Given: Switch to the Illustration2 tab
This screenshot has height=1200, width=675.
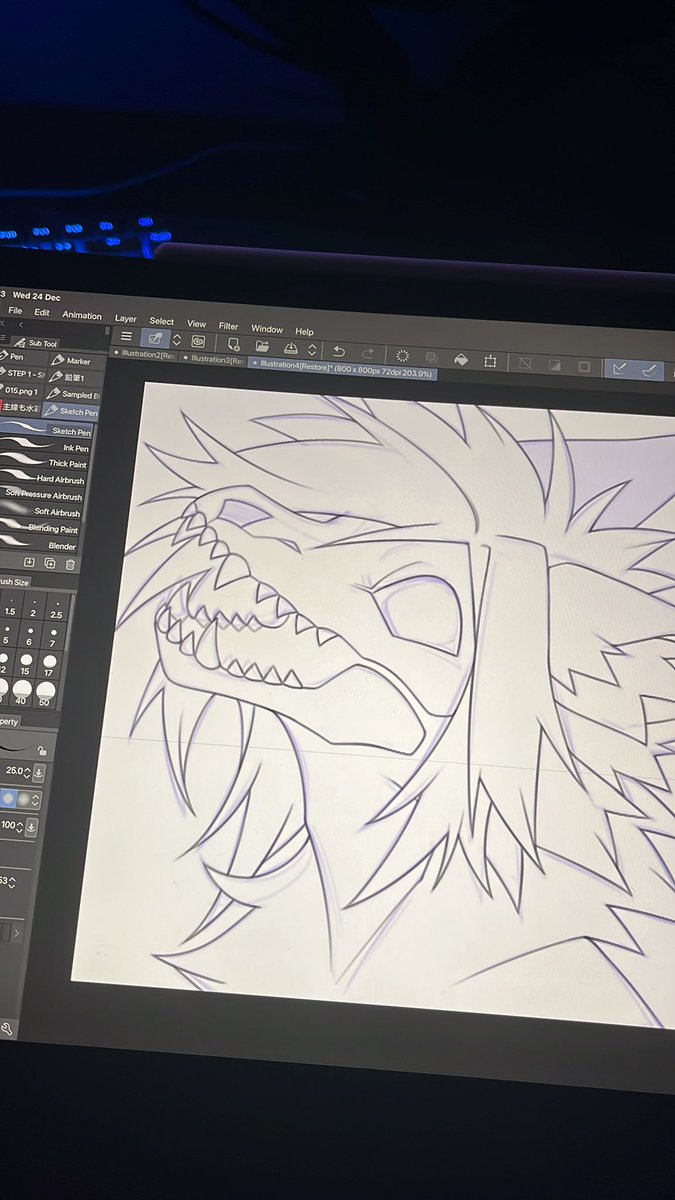Looking at the screenshot, I should (x=144, y=355).
